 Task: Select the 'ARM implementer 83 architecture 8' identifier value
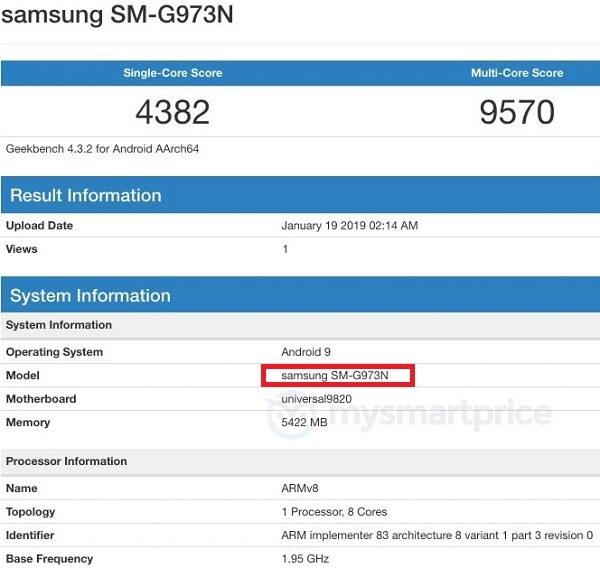coord(437,535)
